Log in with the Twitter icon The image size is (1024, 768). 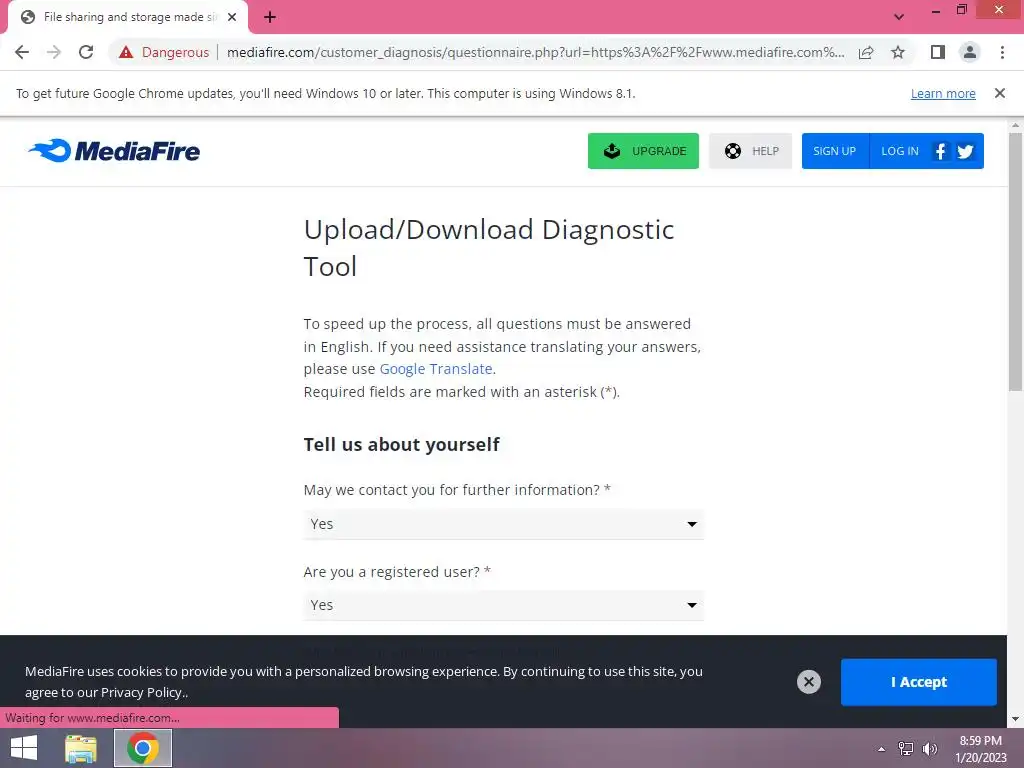tap(965, 152)
